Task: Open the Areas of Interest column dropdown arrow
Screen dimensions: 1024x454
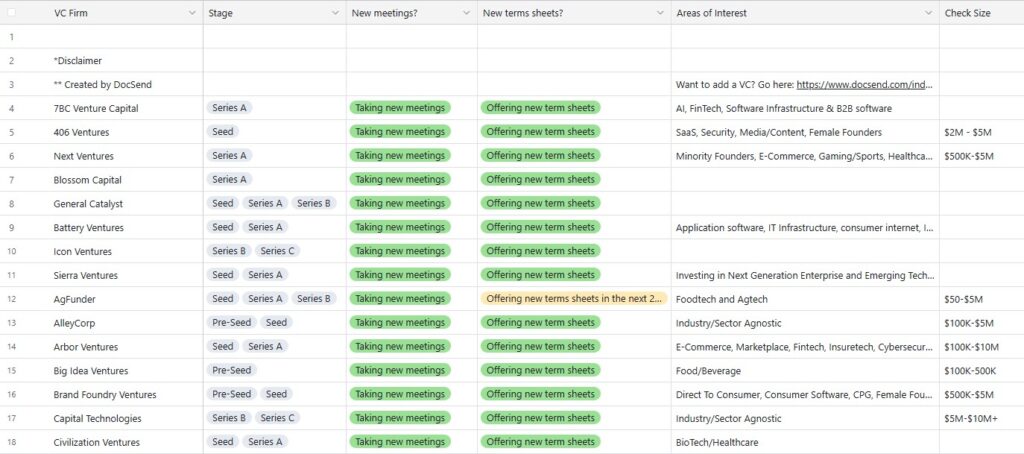Action: 928,13
